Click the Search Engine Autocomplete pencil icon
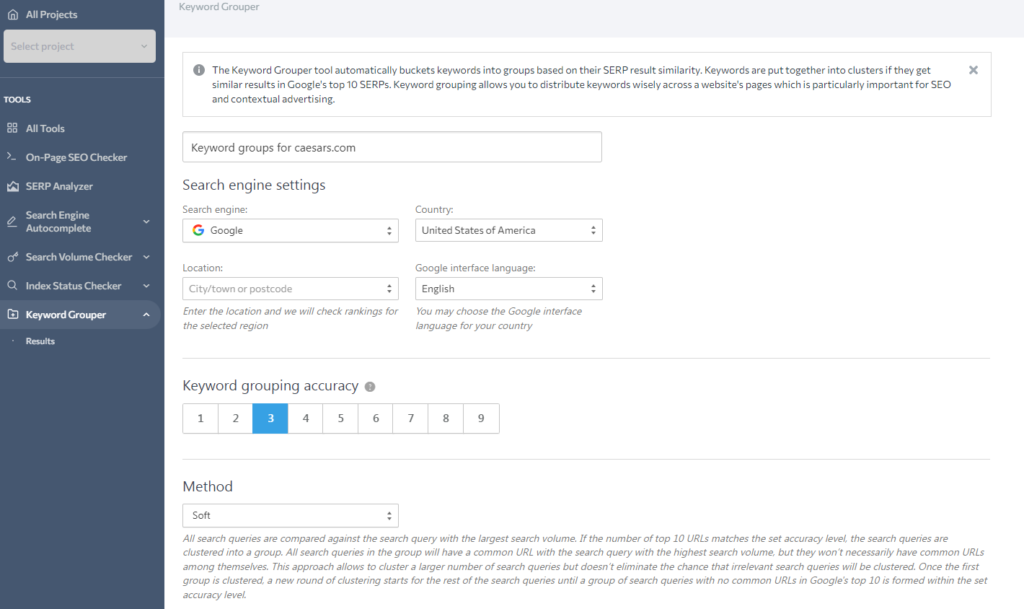The image size is (1024, 609). [x=12, y=221]
